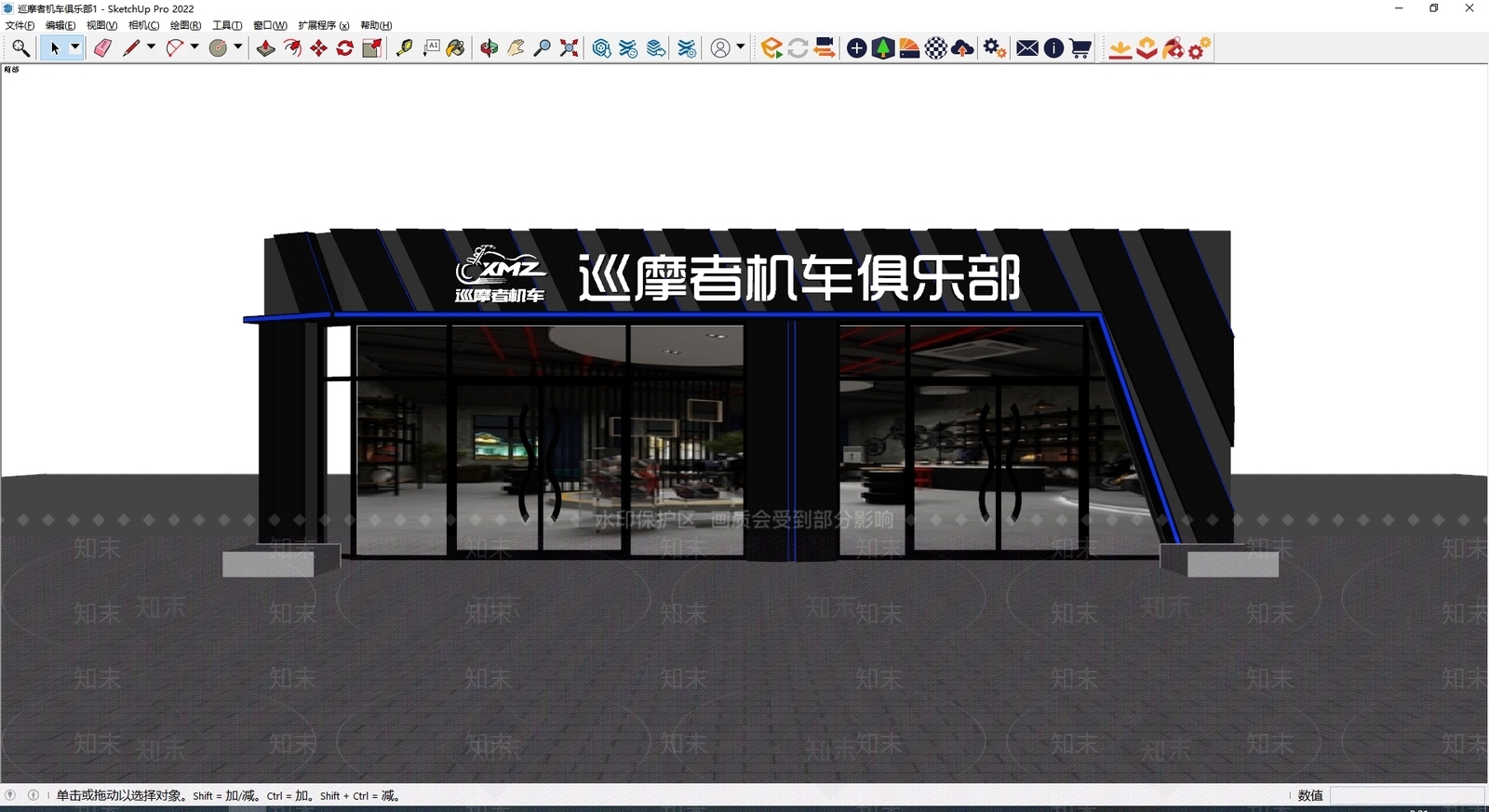Viewport: 1489px width, 812px height.
Task: Click the red box with orange arrow icon
Action: pyautogui.click(x=1147, y=48)
